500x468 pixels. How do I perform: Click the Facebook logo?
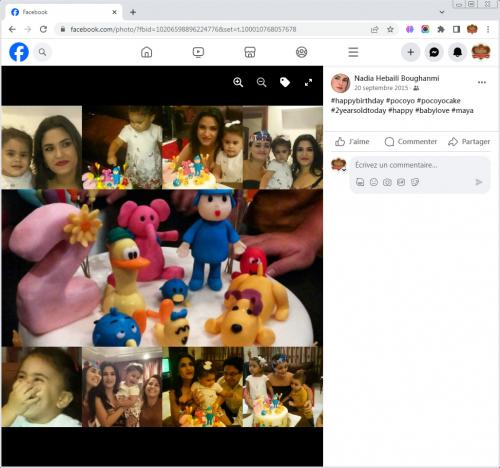pos(19,52)
